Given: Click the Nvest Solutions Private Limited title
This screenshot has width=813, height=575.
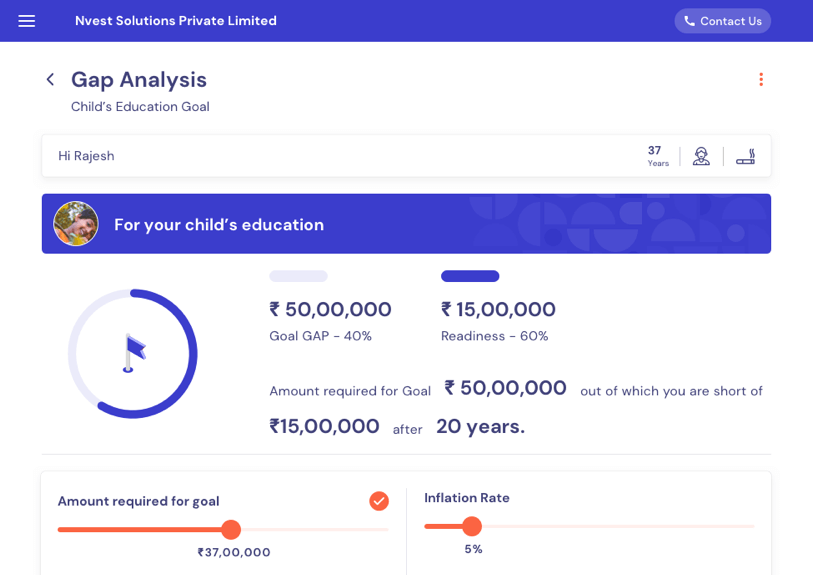Looking at the screenshot, I should click(x=176, y=21).
